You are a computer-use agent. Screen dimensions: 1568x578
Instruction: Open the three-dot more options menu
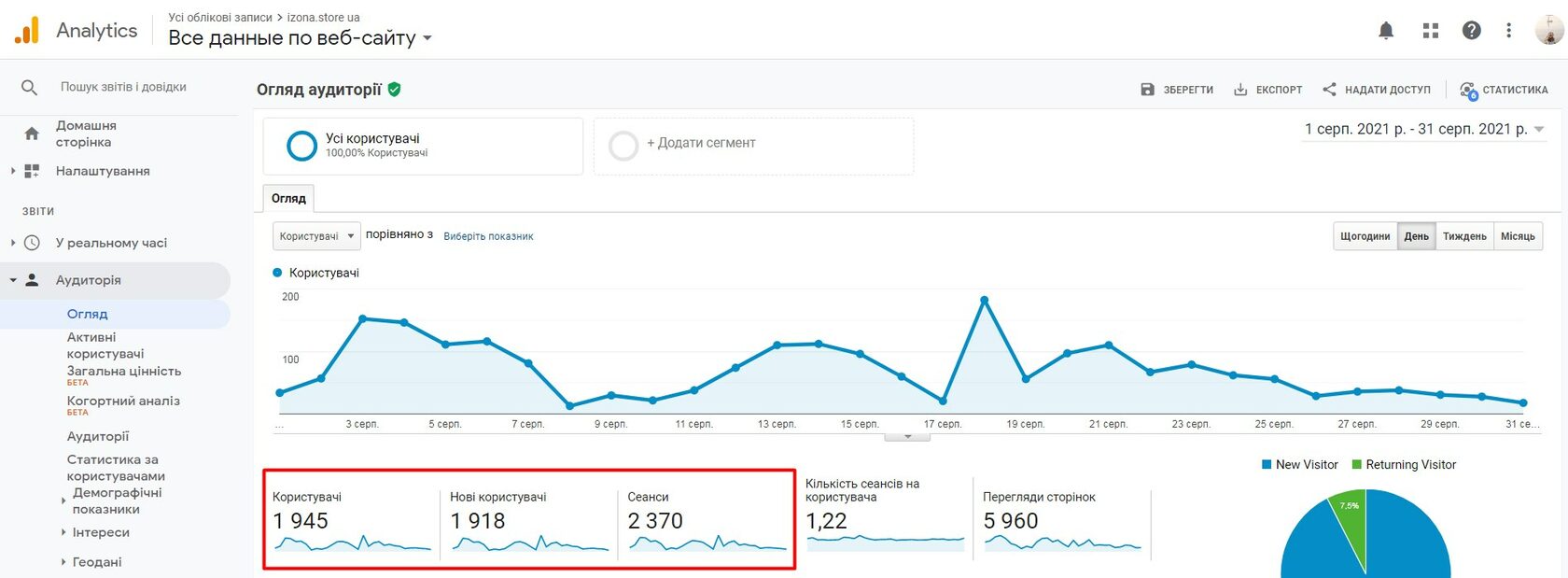pos(1508,31)
